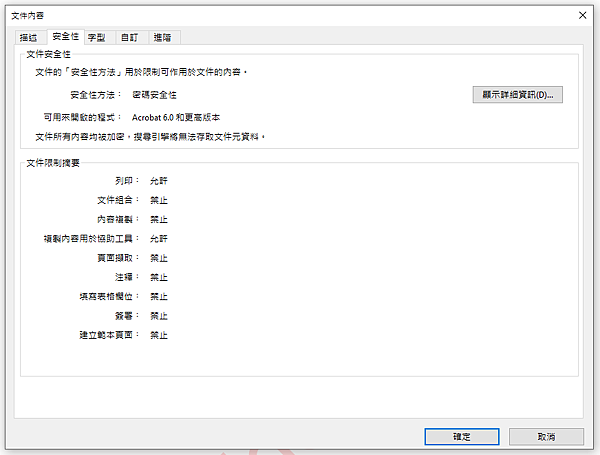The image size is (600, 455).
Task: Click the 密碼安全性 security method value
Action: 154,95
